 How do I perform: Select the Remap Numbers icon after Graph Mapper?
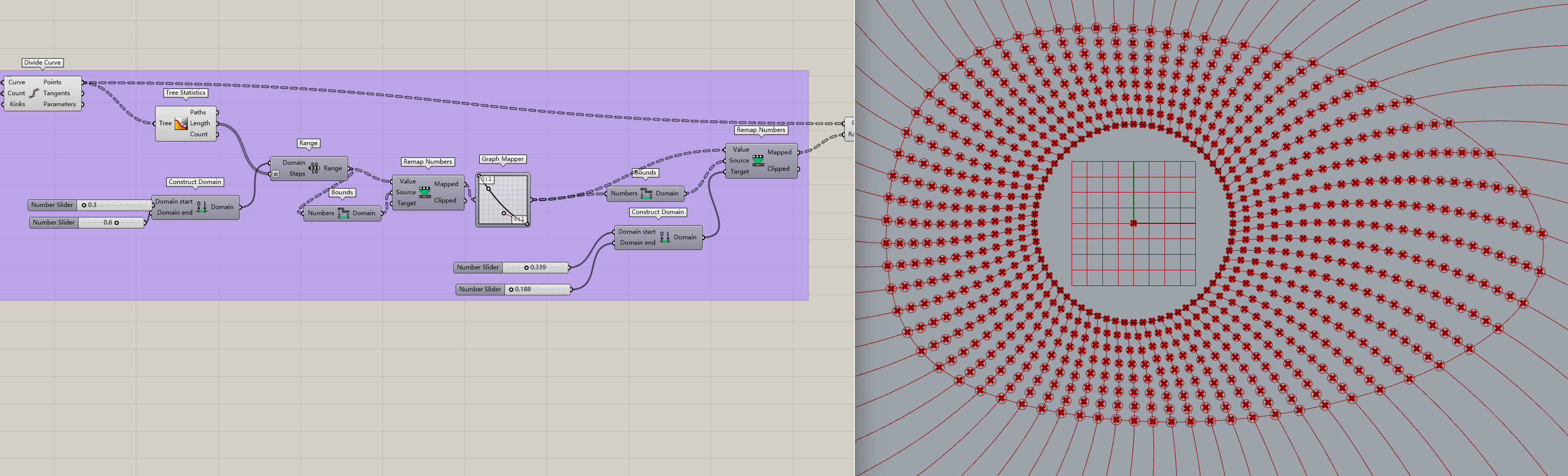758,160
